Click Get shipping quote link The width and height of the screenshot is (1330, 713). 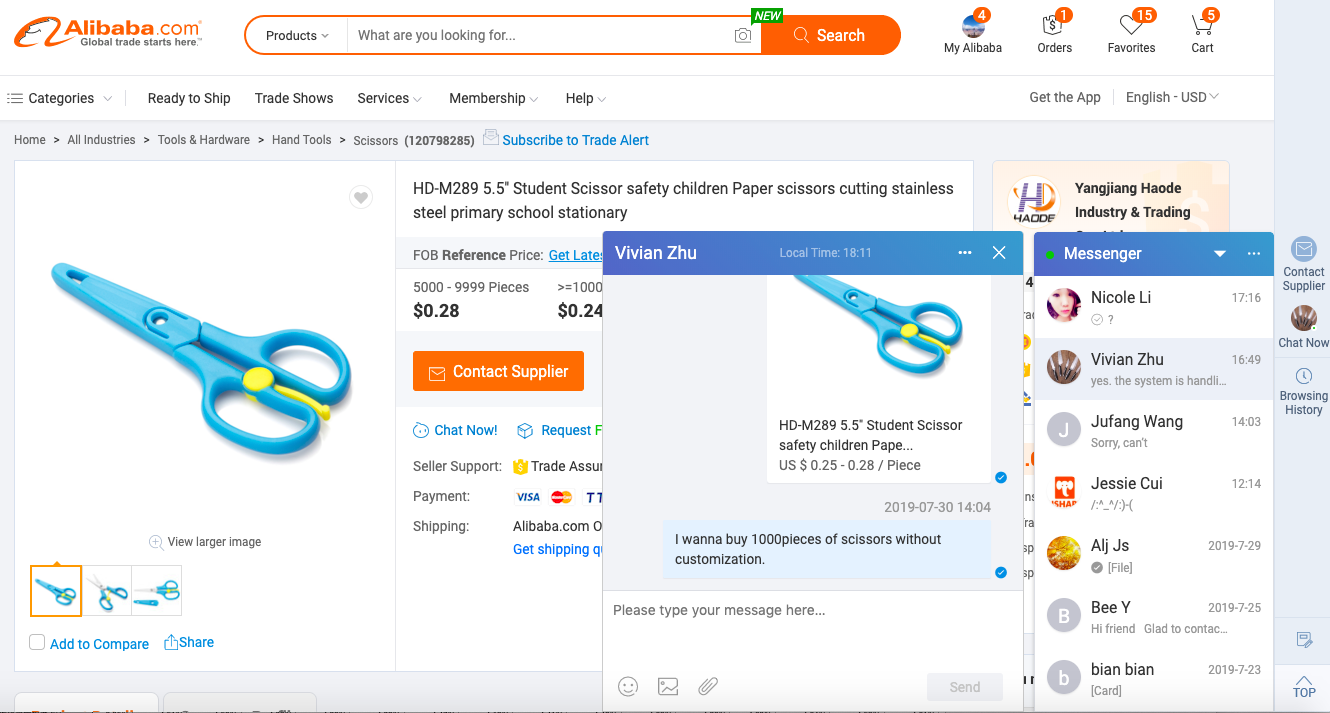point(558,549)
